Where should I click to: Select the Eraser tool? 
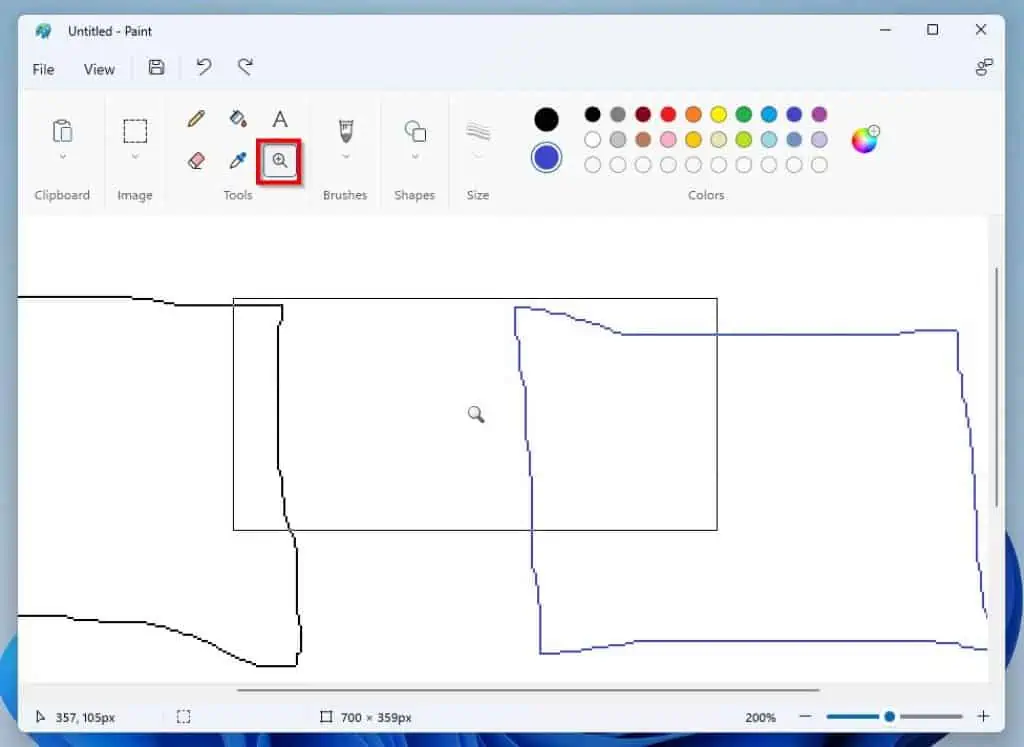click(194, 160)
